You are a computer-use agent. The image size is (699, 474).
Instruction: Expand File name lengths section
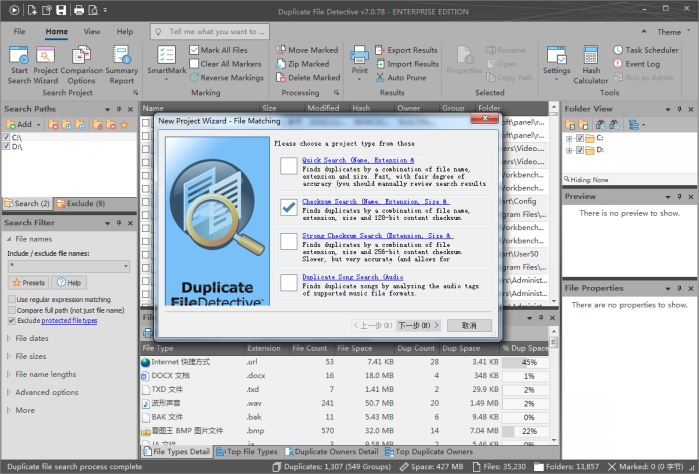pos(8,374)
